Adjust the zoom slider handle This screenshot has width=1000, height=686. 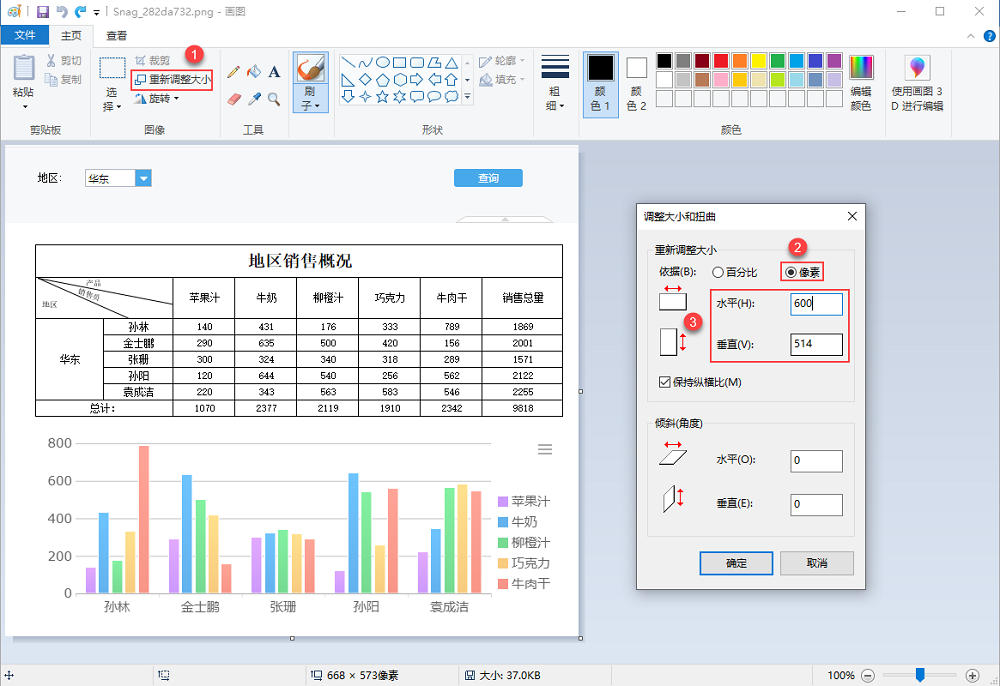(920, 675)
